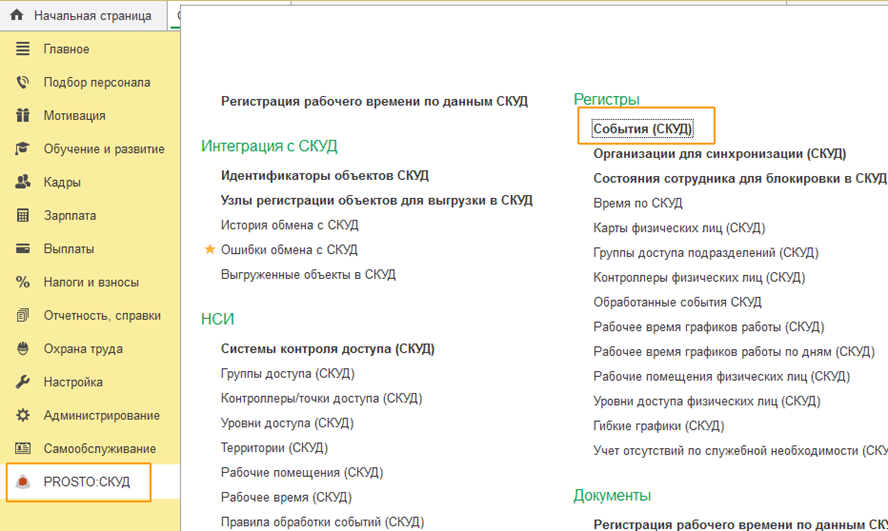The width and height of the screenshot is (888, 531).
Task: Click the gear icon for Администрирование
Action: click(23, 415)
